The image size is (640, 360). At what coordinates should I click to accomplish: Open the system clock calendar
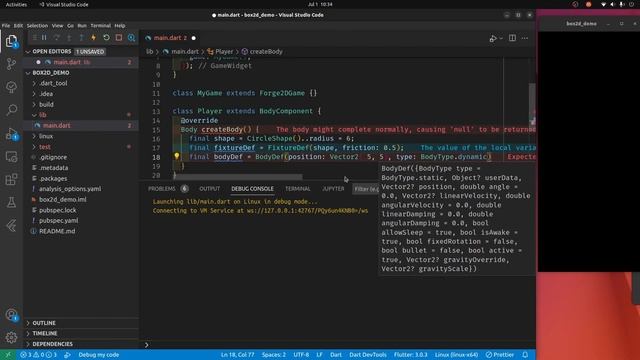click(320, 4)
